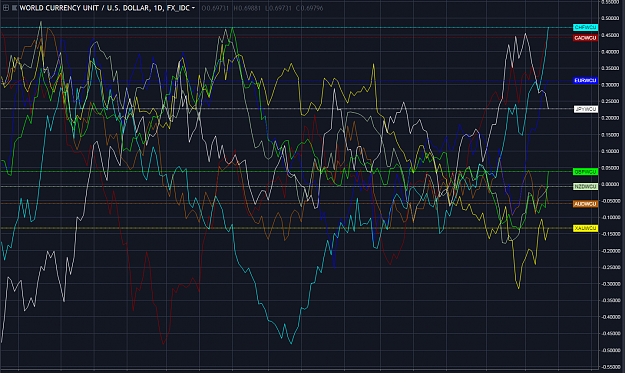
Task: Click the WORLD CURRENCY UNIT / U.S. DOLLAR title
Action: click(x=85, y=8)
